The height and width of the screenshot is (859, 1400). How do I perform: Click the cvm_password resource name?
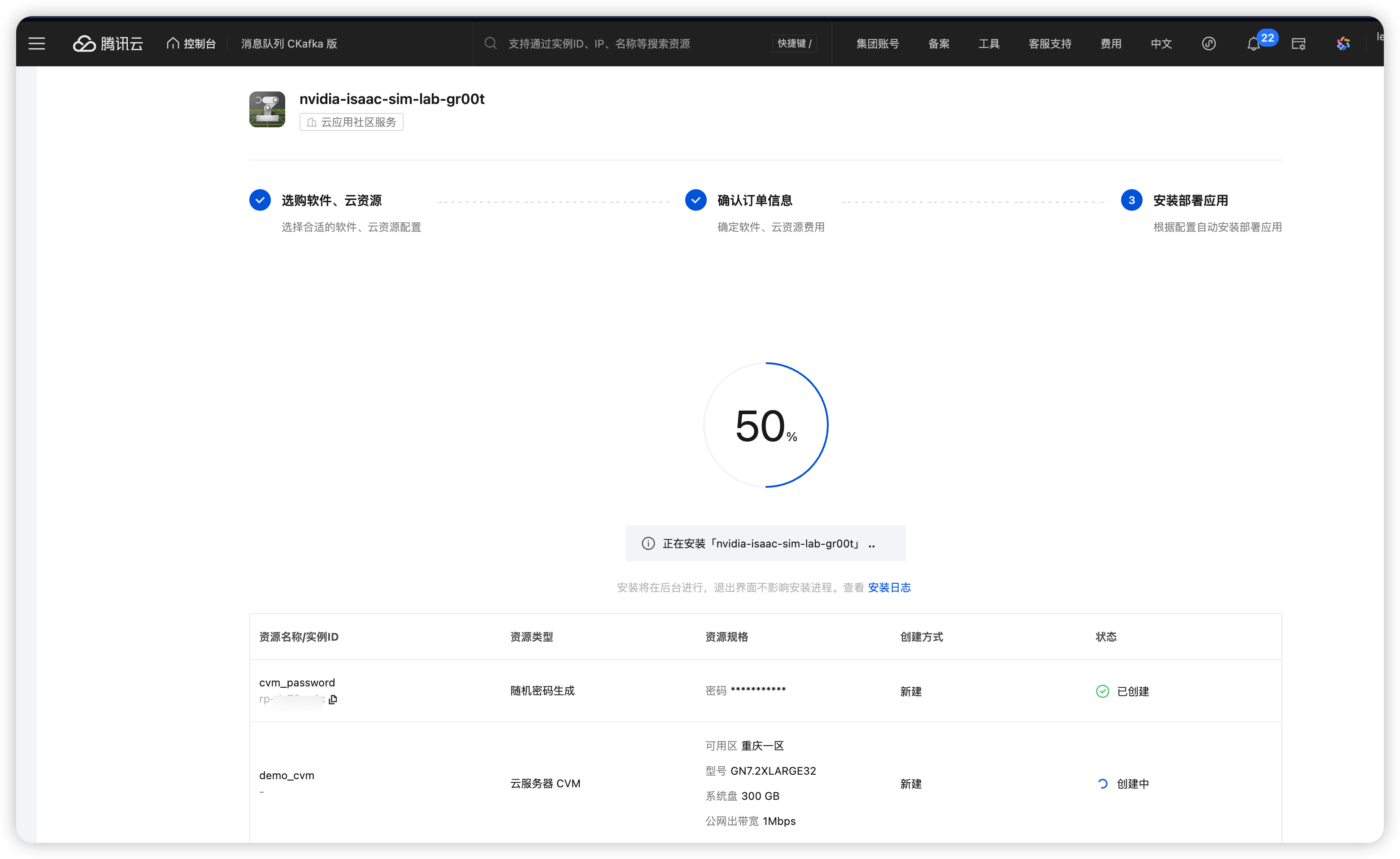click(297, 682)
